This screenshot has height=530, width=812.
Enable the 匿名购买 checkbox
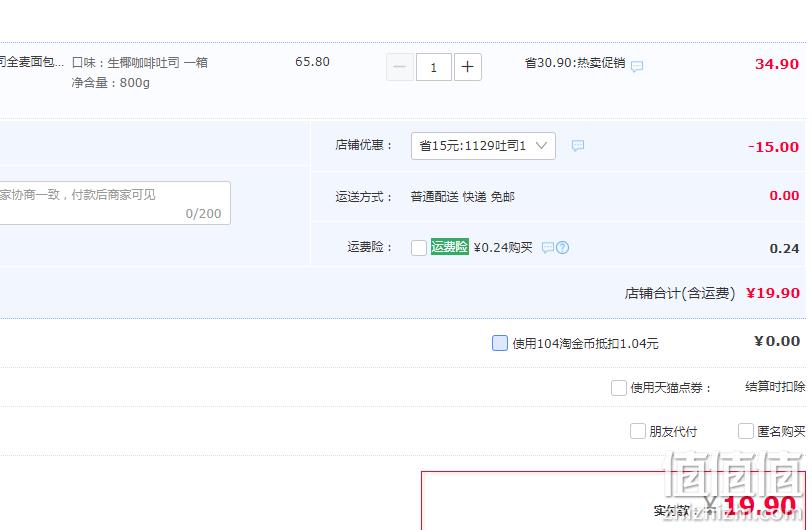[x=745, y=431]
